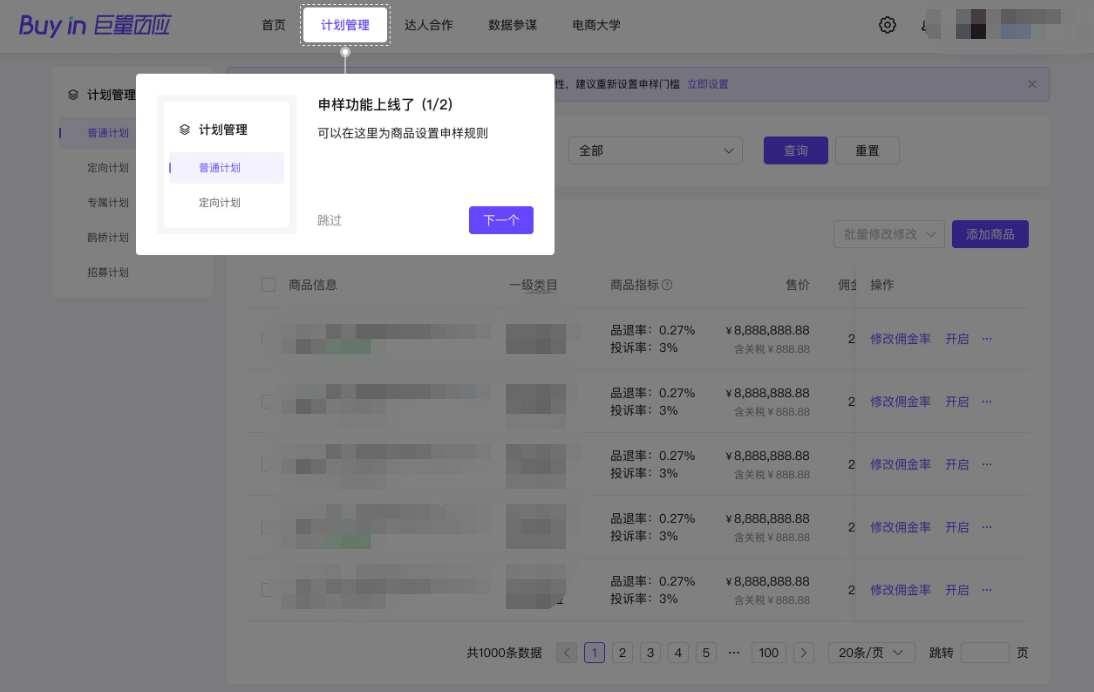Close the purple notification banner
The image size is (1094, 692).
(x=1032, y=84)
